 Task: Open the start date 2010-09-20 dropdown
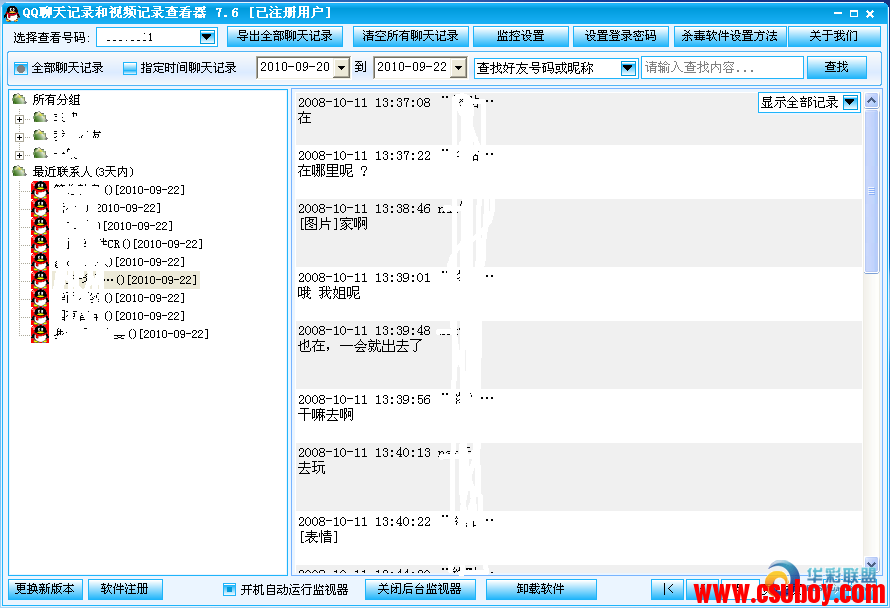[x=341, y=68]
